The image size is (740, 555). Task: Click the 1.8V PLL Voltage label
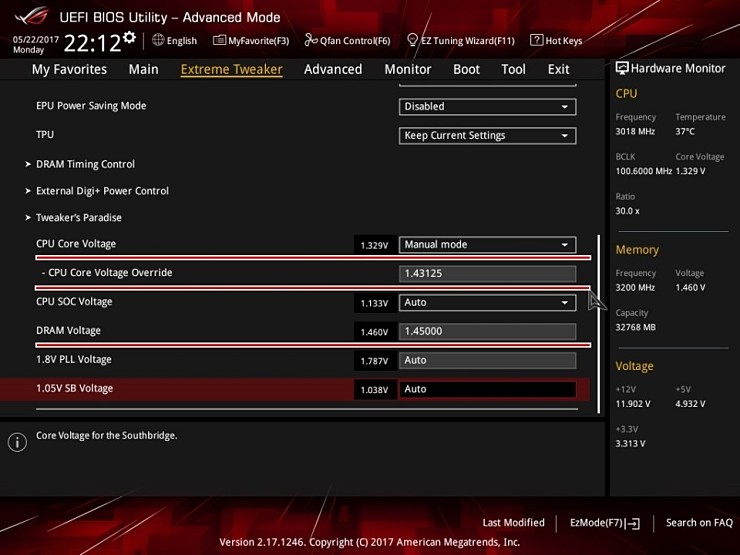pyautogui.click(x=74, y=360)
